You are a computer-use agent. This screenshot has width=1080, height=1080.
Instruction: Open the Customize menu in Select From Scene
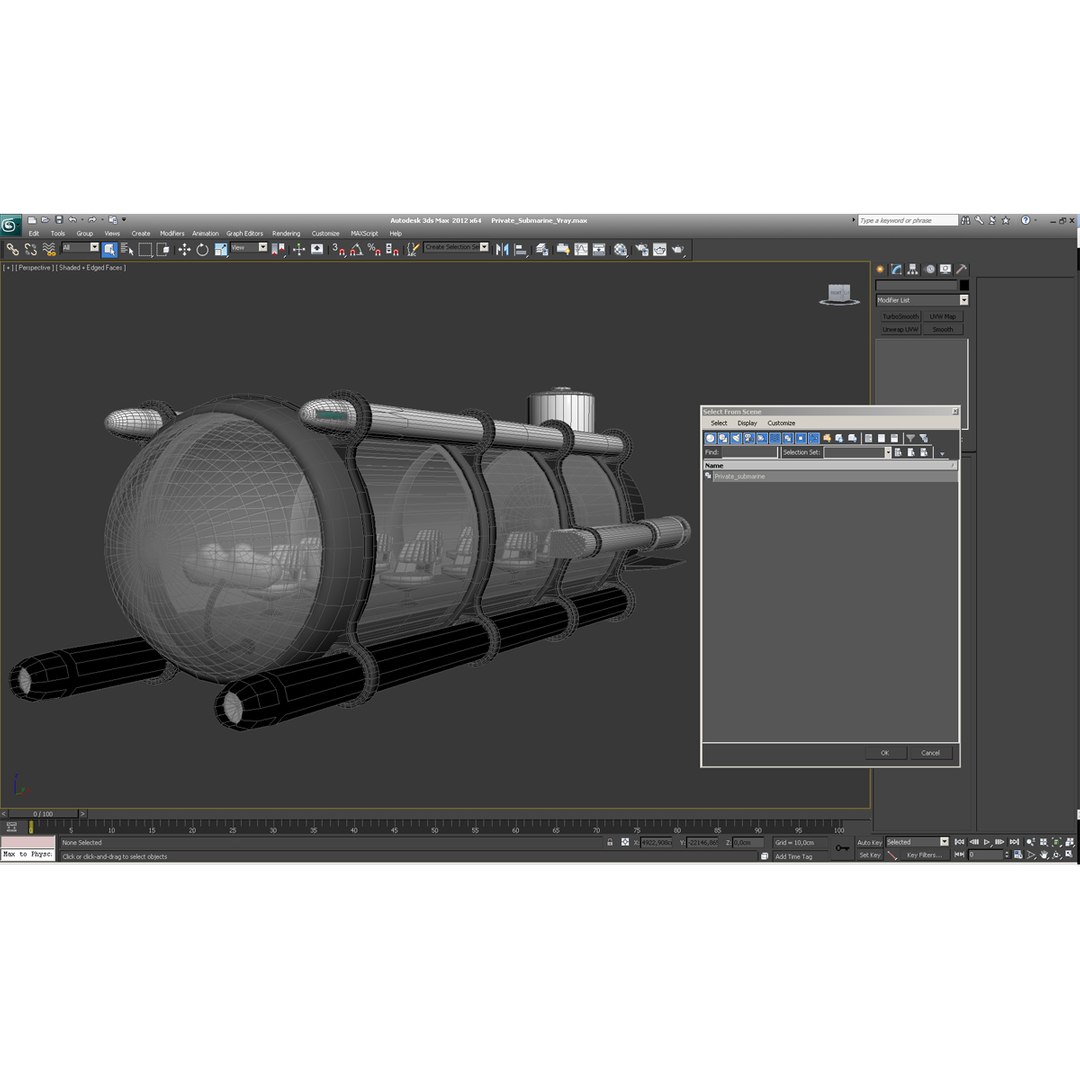[x=781, y=423]
